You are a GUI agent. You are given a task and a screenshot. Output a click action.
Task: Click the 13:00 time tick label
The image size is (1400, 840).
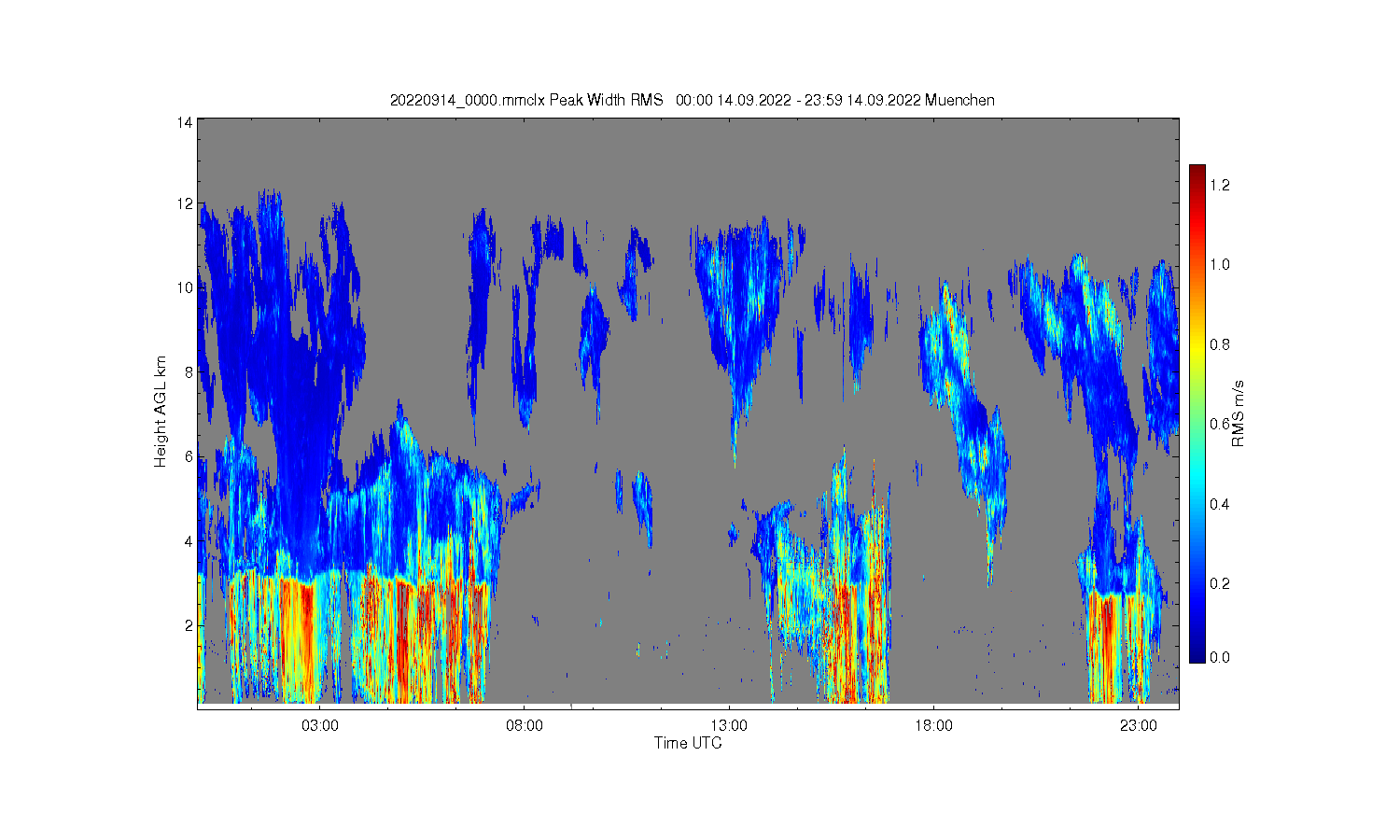[x=729, y=726]
